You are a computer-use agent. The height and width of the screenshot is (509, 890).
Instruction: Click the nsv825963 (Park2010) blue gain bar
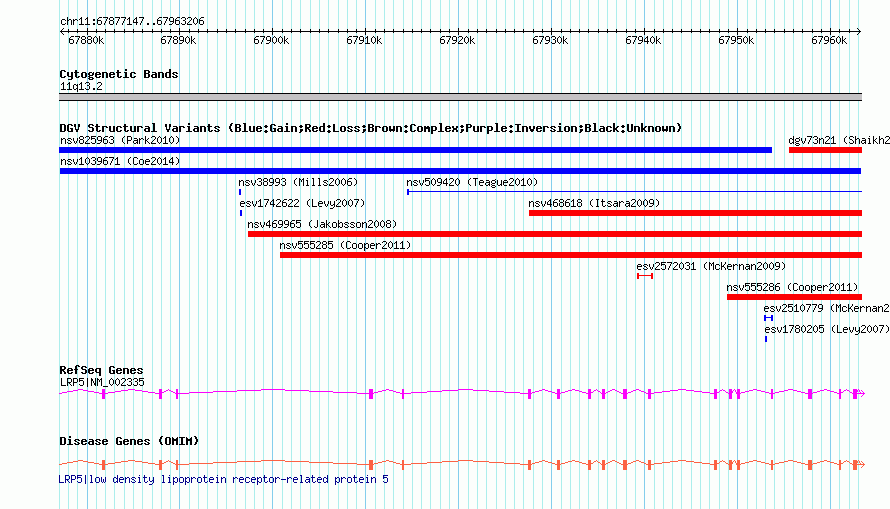coord(415,150)
